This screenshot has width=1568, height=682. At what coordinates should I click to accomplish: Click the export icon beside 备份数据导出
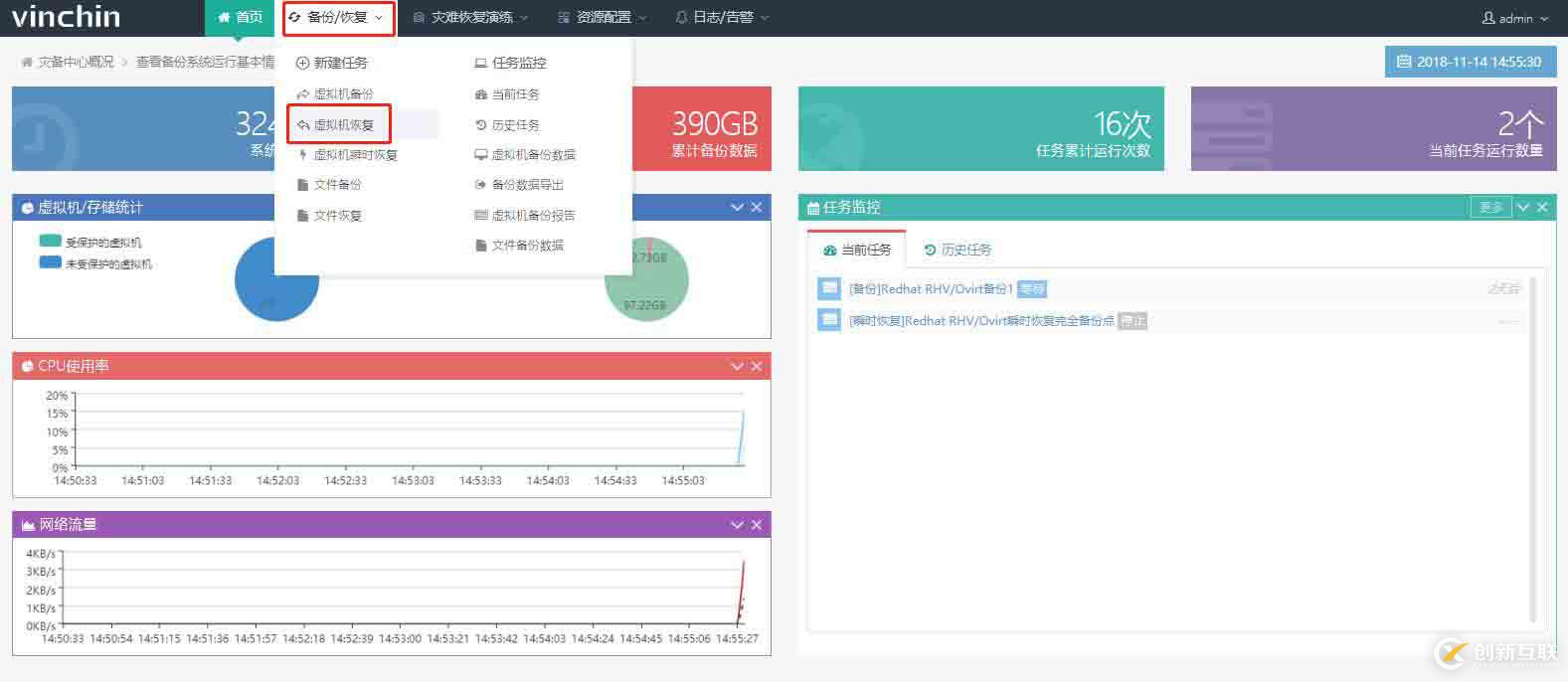pos(481,185)
